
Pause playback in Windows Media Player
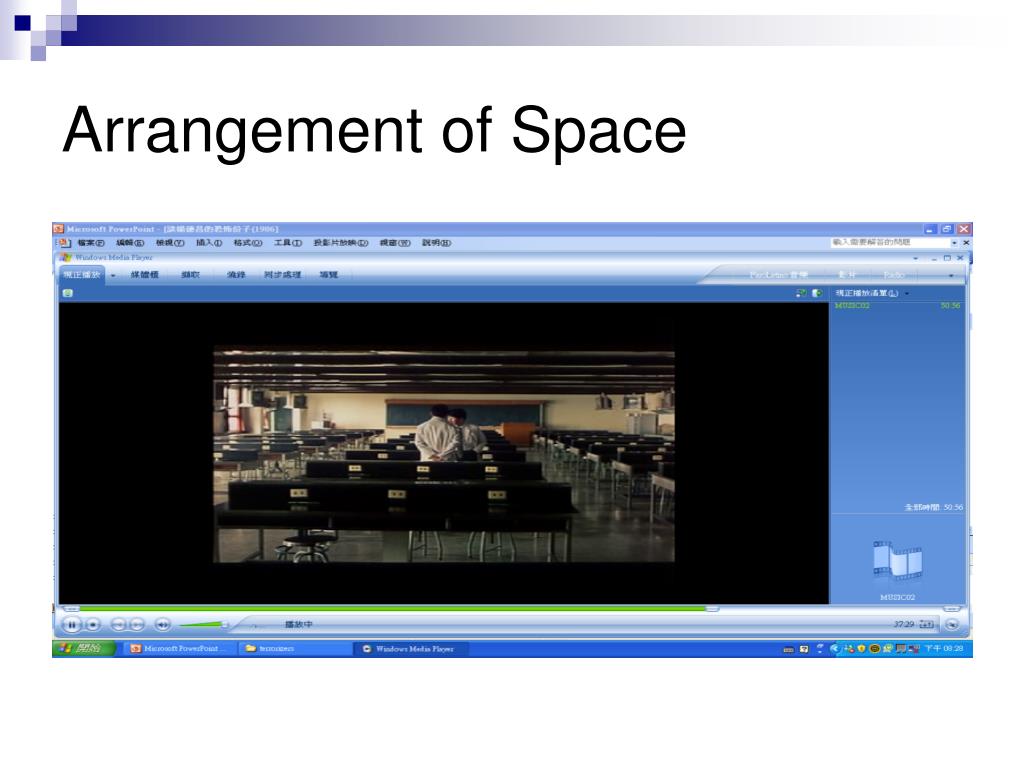(71, 625)
